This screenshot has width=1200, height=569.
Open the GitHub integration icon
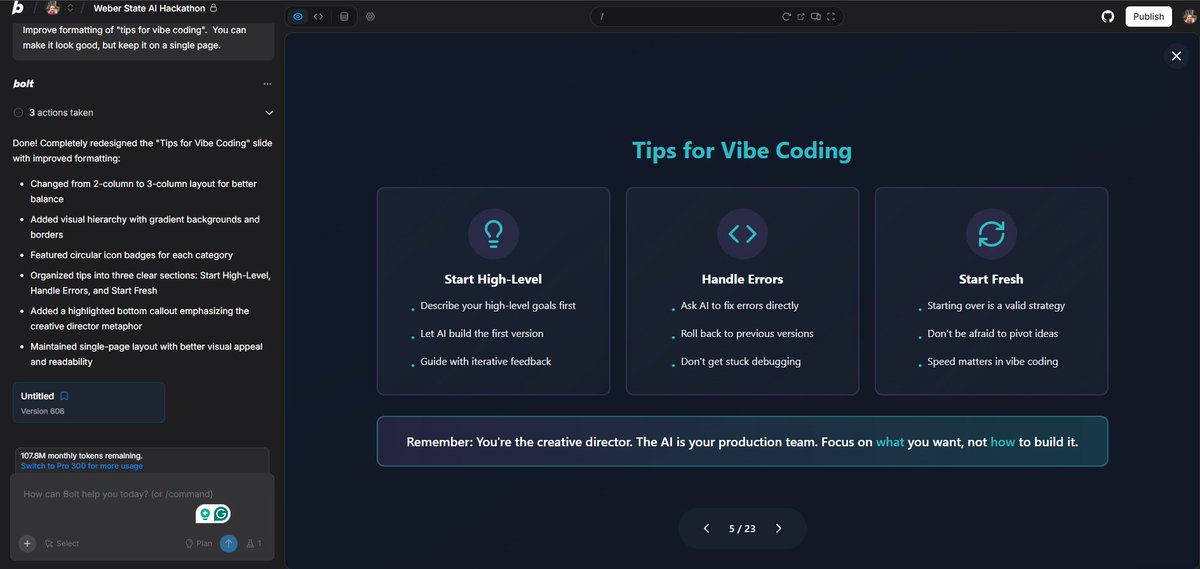tap(1107, 16)
